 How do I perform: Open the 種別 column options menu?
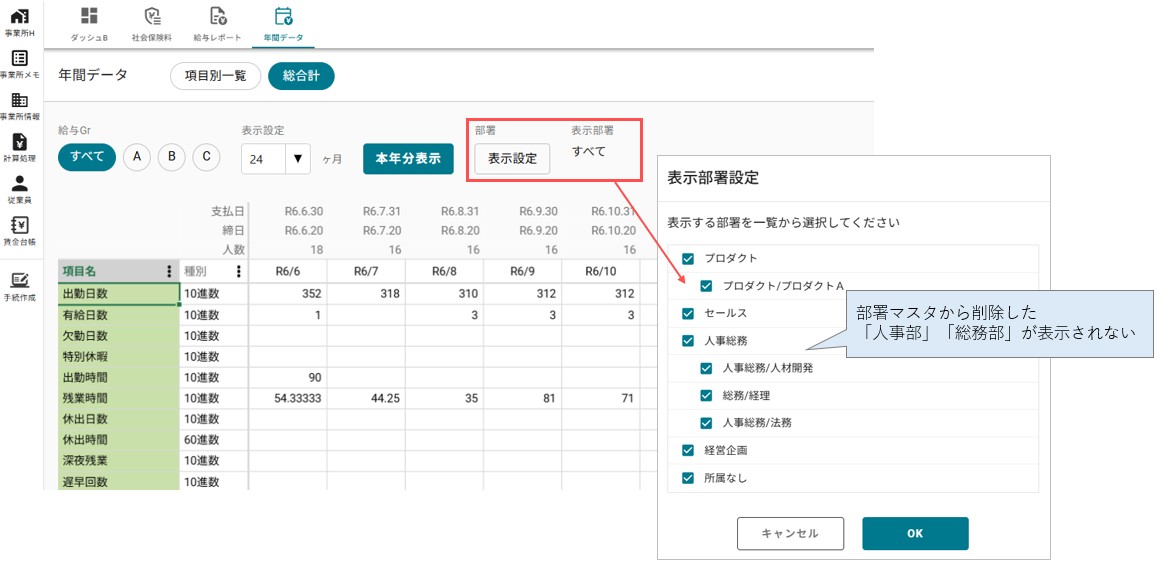(x=238, y=272)
